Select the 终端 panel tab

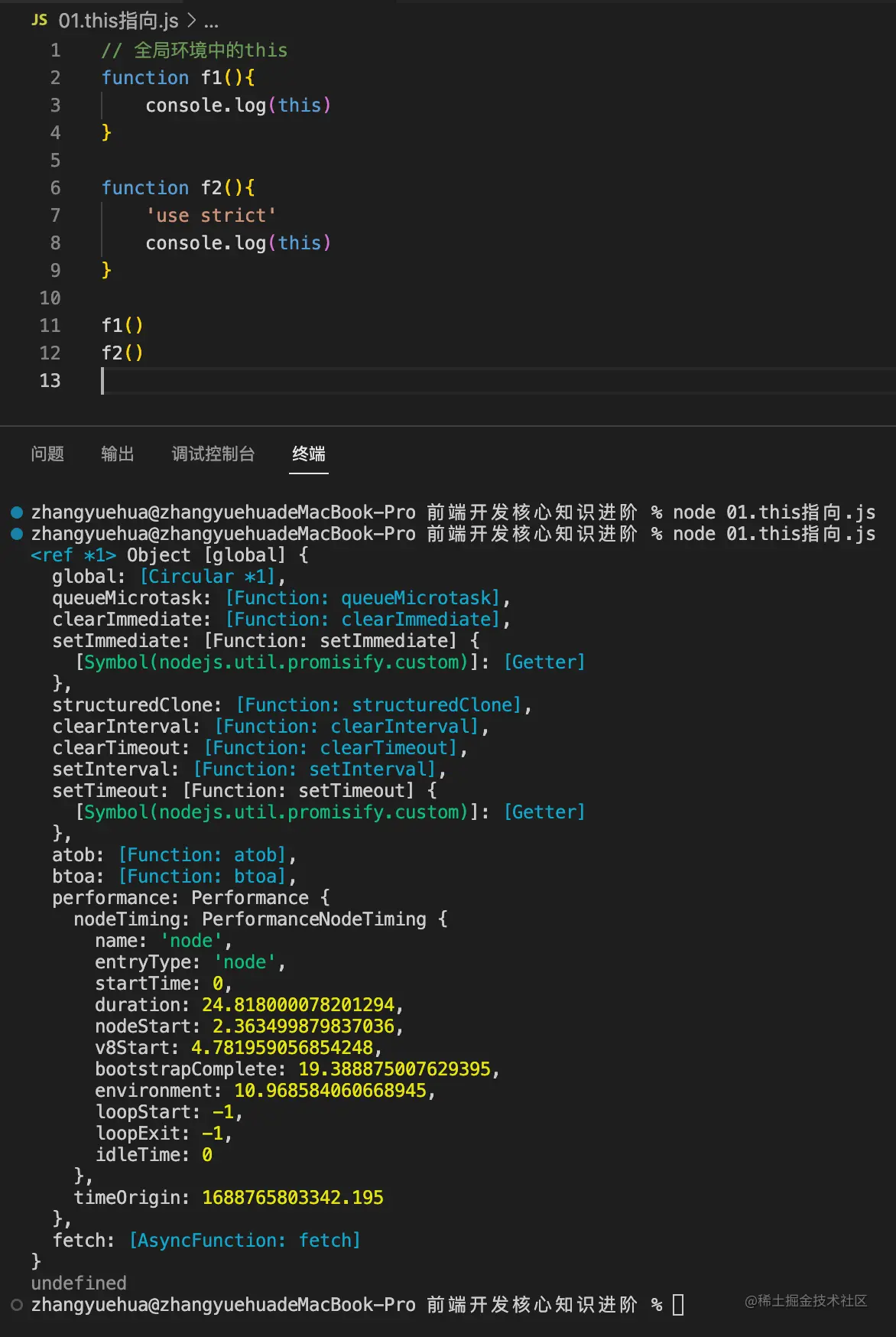(309, 454)
